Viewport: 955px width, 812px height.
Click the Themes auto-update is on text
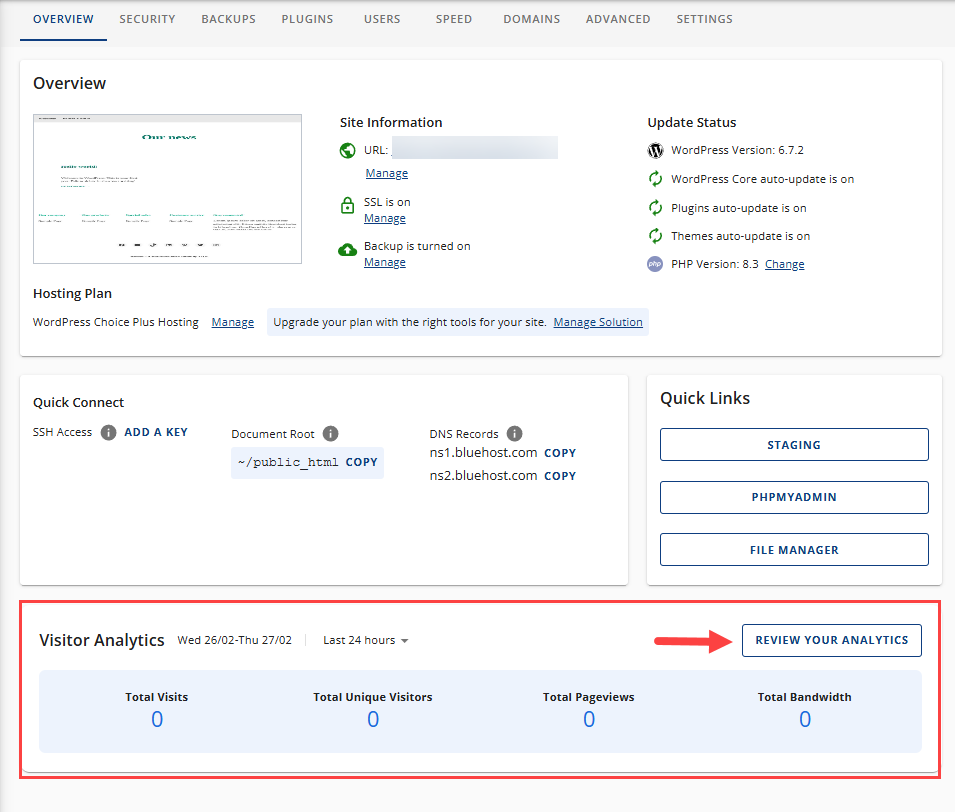coord(741,236)
